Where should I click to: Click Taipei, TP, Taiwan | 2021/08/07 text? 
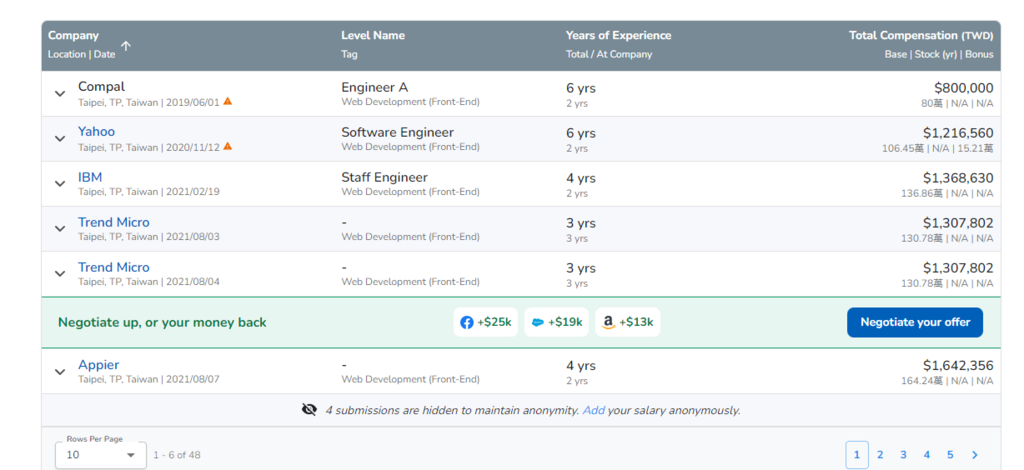[x=149, y=379]
